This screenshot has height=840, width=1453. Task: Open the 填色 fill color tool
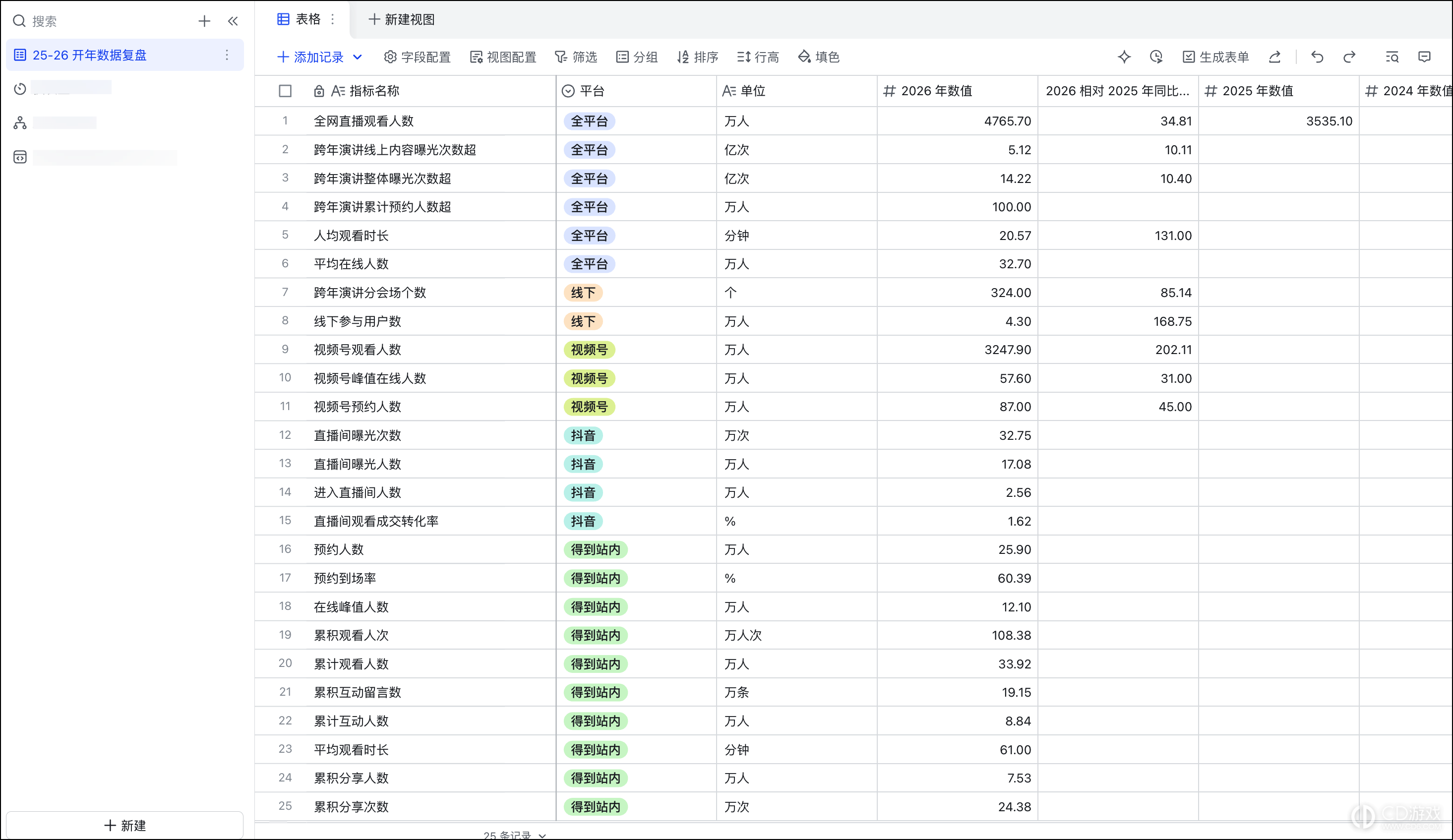[818, 57]
